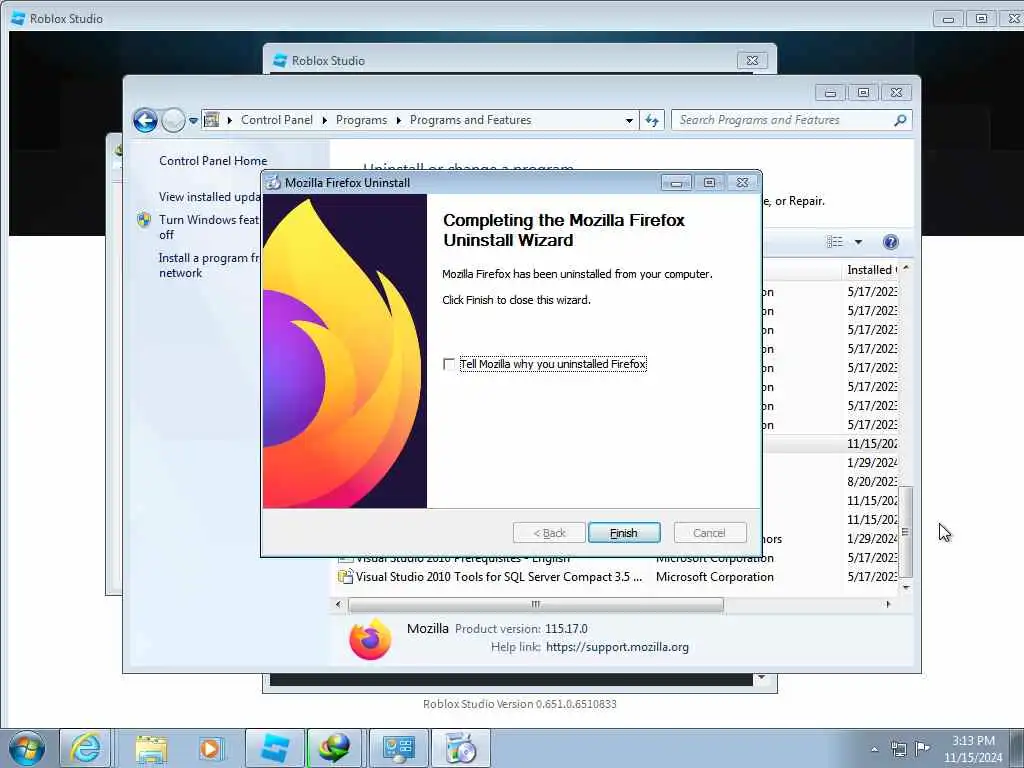
Task: Open Windows Explorer folder taskbar icon
Action: [152, 748]
